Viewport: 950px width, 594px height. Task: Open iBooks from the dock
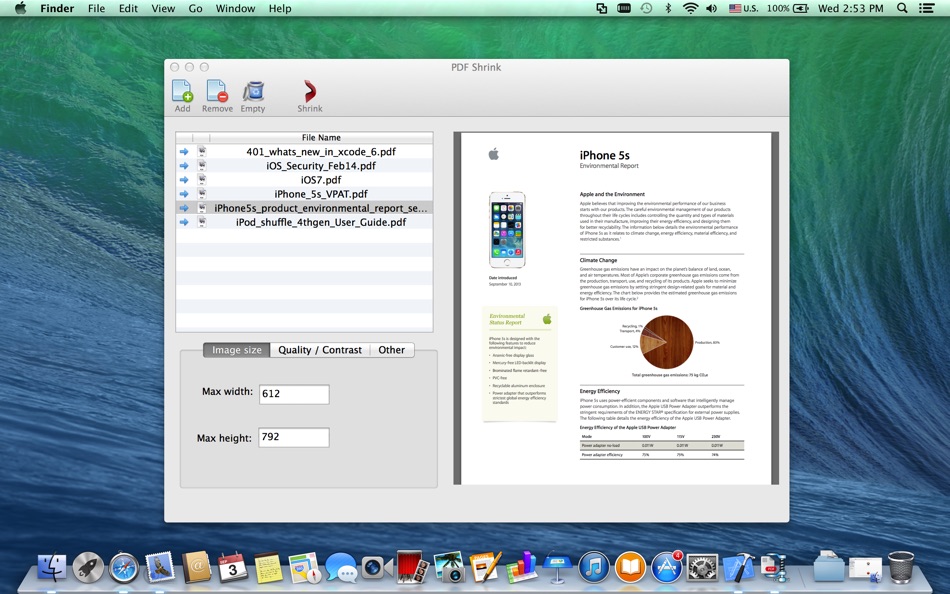[x=630, y=568]
